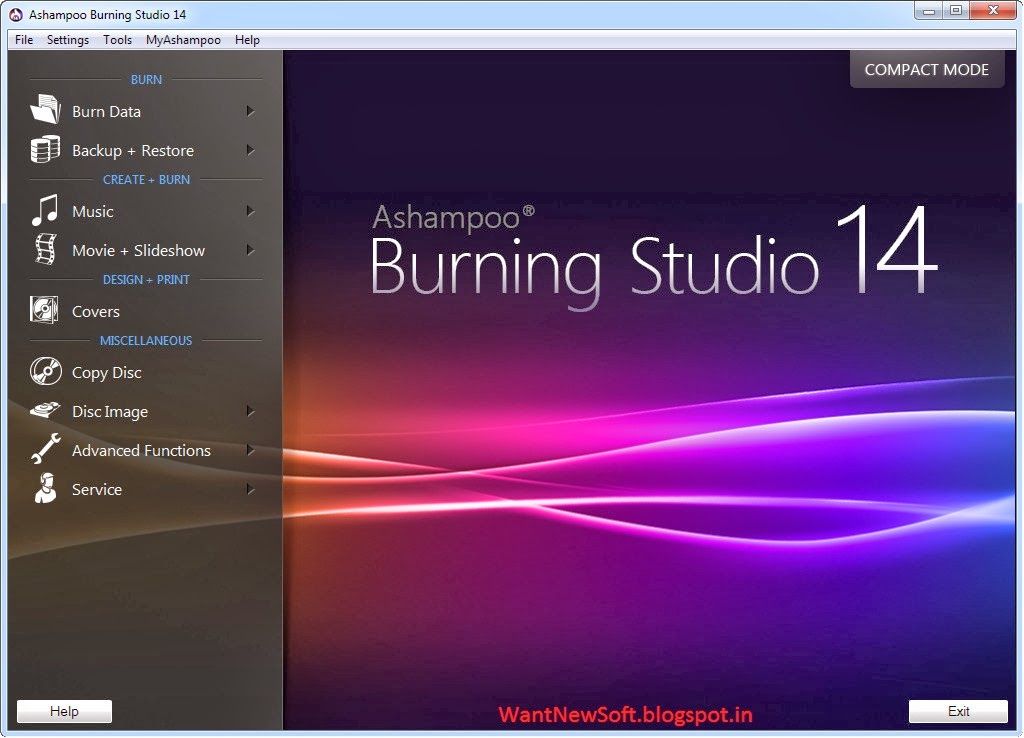Select the Disc Image label
The height and width of the screenshot is (738, 1024).
tap(110, 412)
